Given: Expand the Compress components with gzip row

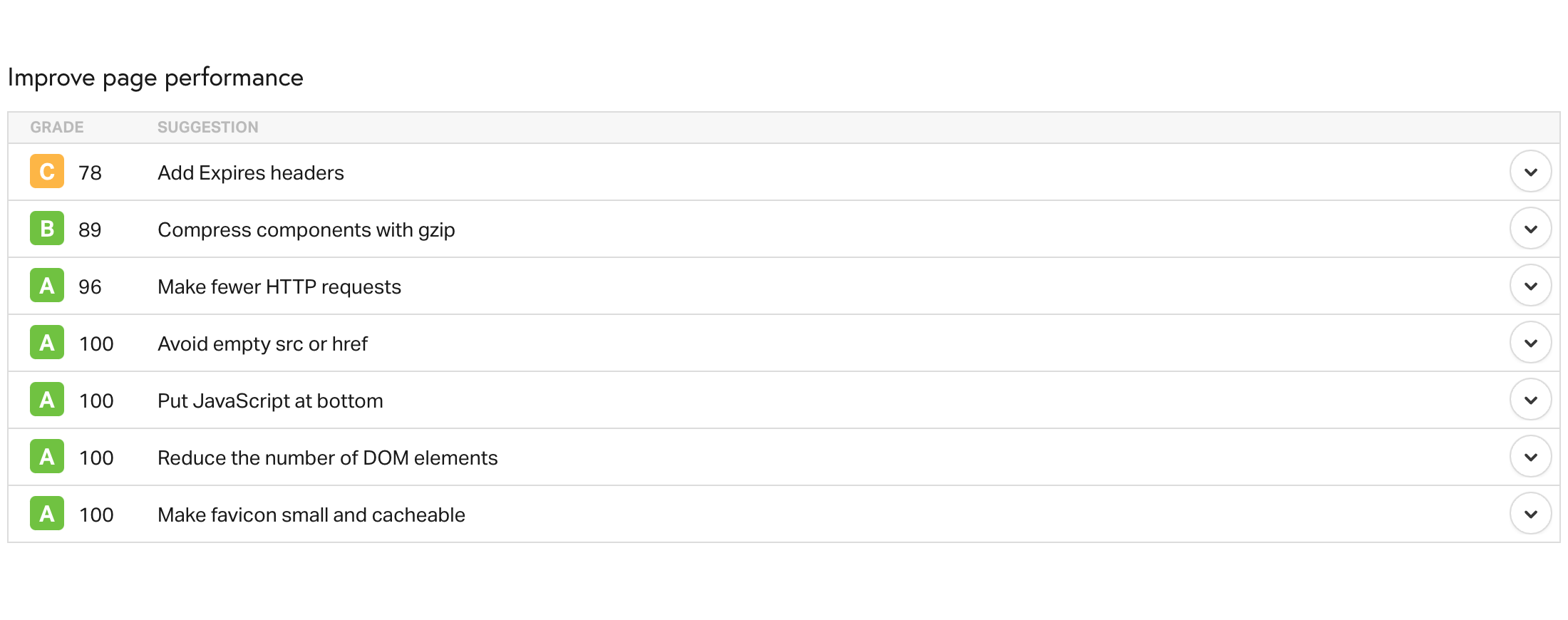Looking at the screenshot, I should (1530, 229).
